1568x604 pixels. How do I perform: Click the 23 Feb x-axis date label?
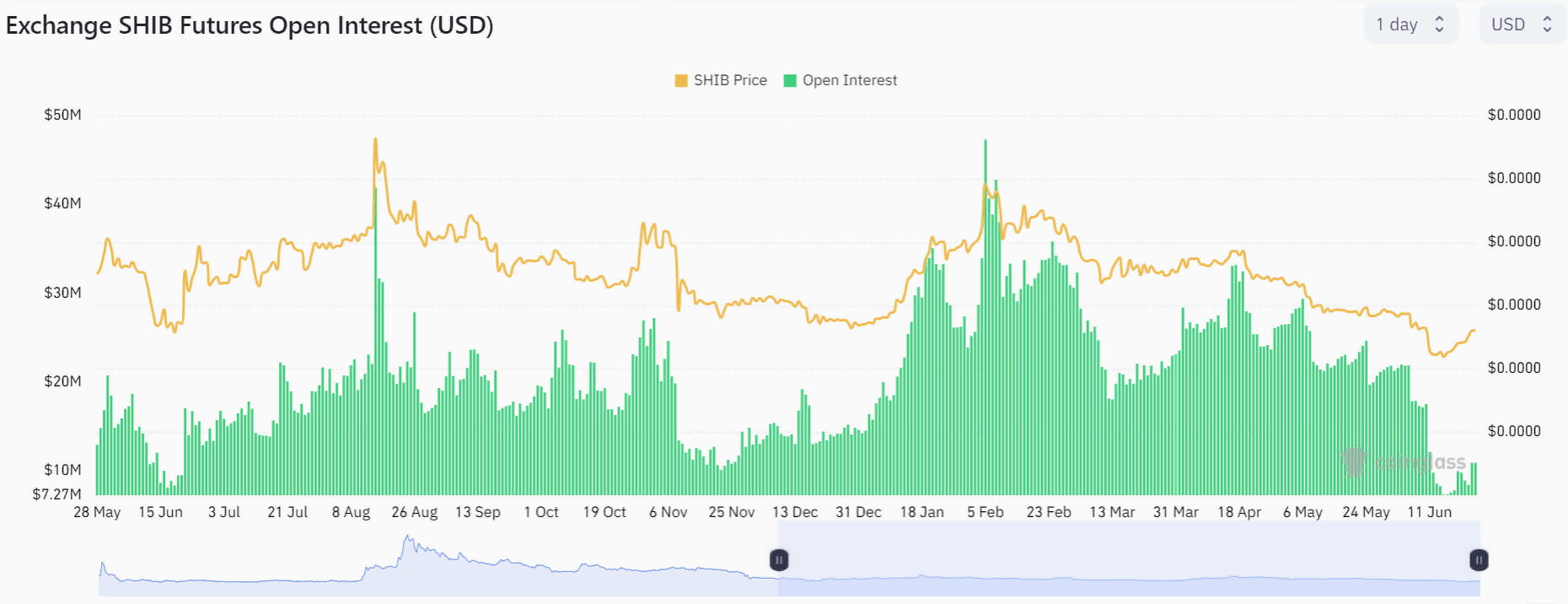coord(1049,512)
